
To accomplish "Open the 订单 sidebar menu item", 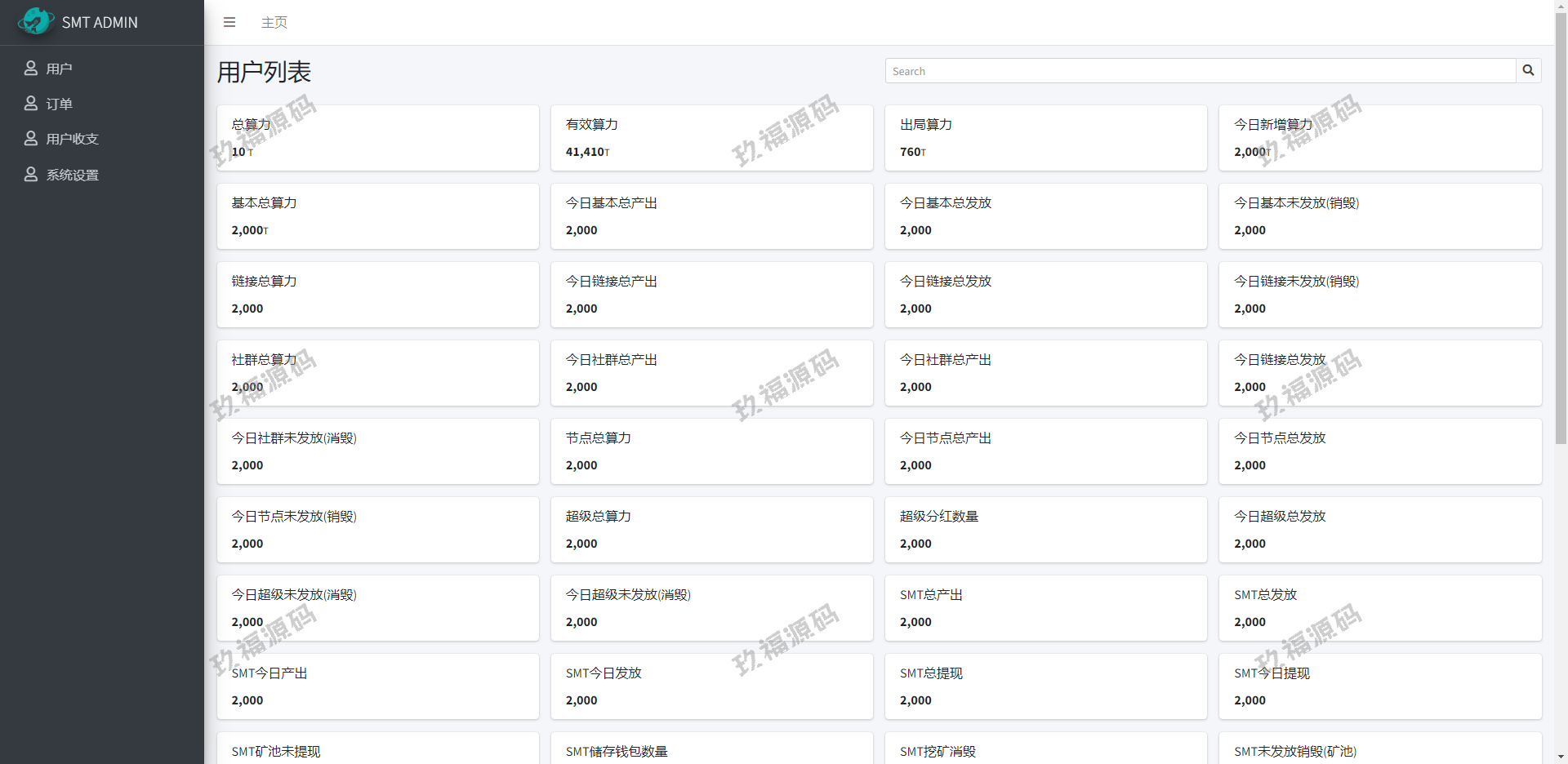I will (59, 104).
